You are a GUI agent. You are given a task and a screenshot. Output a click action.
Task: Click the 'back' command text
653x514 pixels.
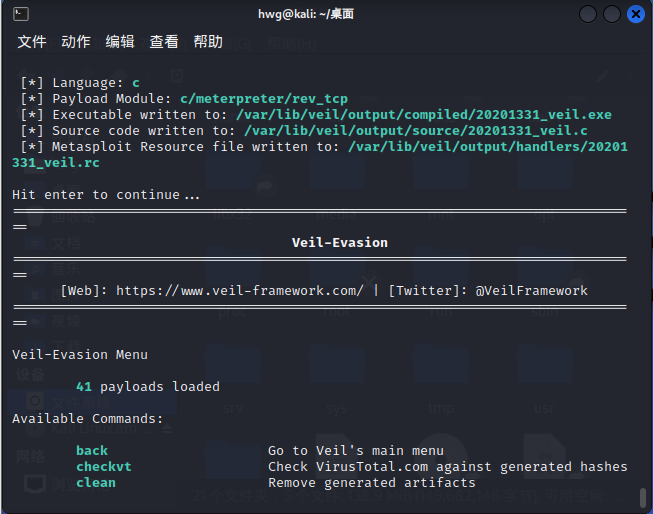pos(92,451)
